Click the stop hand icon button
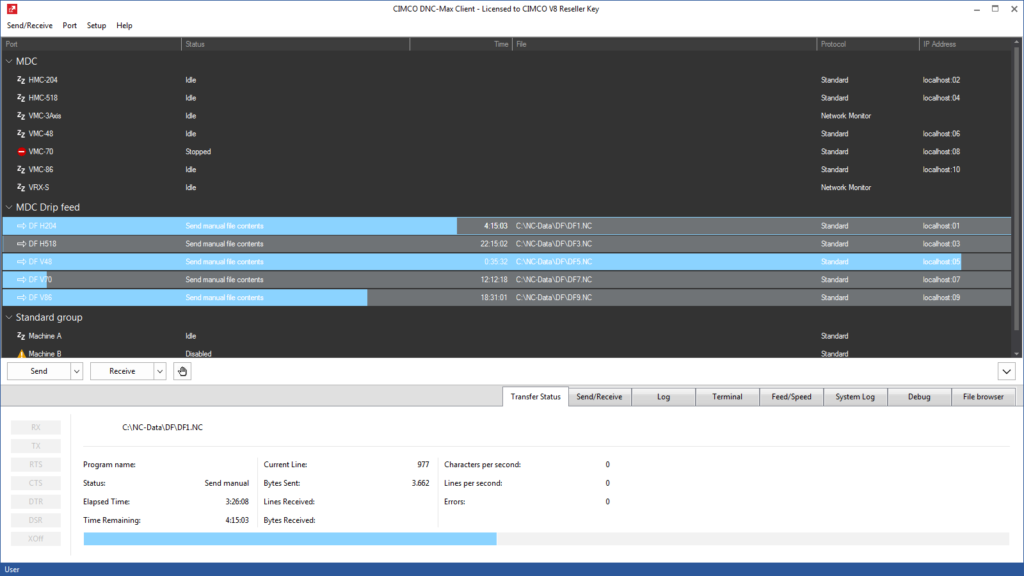Viewport: 1024px width, 576px height. click(x=182, y=371)
